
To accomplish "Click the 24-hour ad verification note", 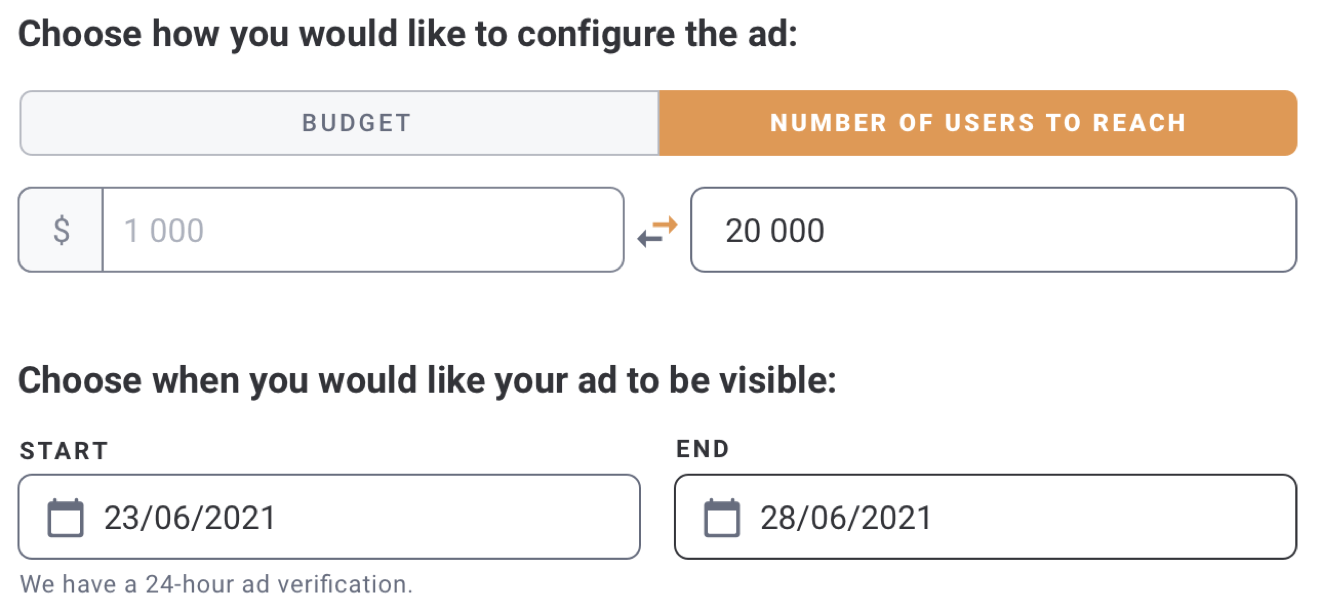I will [215, 584].
